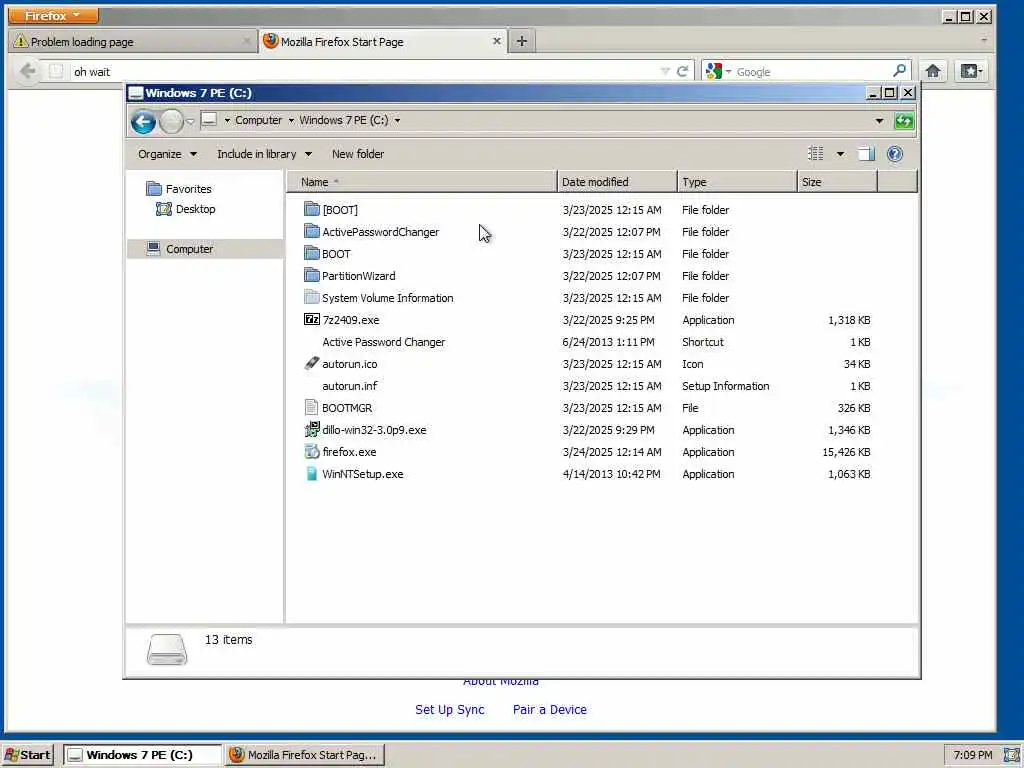This screenshot has height=768, width=1024.
Task: Click the Firefox home button icon
Action: 933,71
